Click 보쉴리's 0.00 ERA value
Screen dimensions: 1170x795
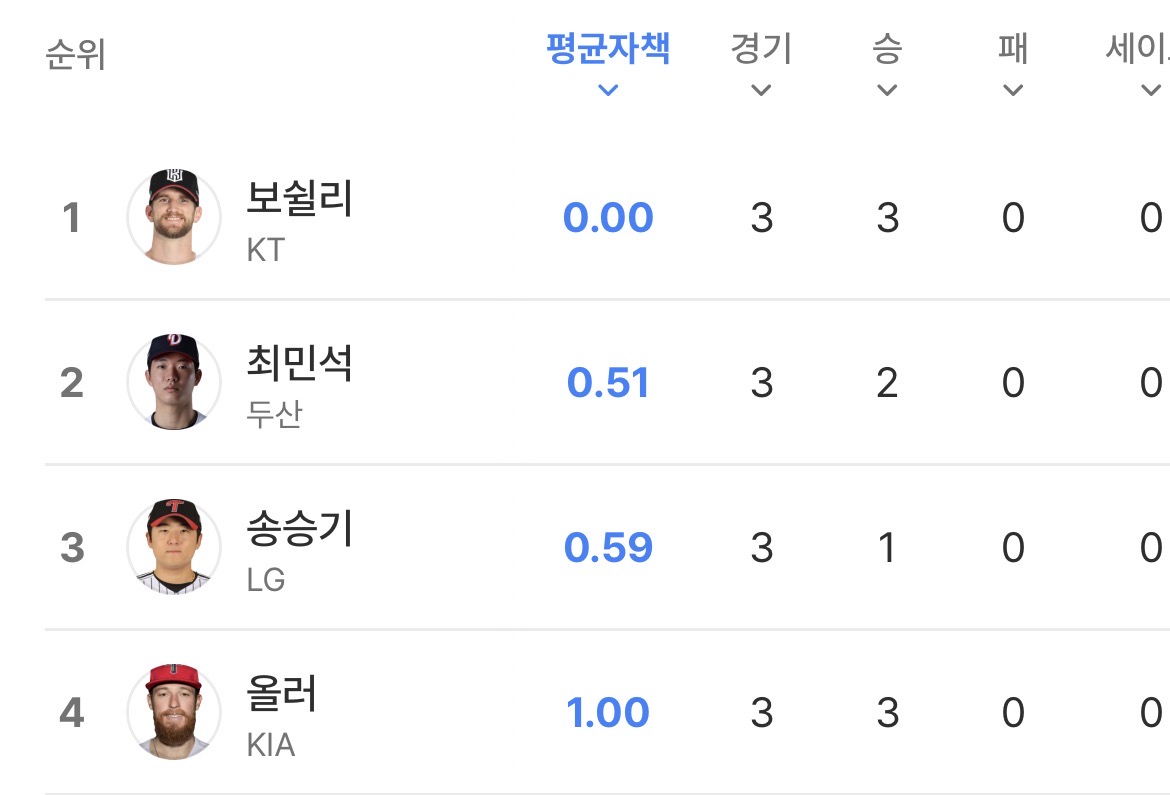(x=608, y=218)
